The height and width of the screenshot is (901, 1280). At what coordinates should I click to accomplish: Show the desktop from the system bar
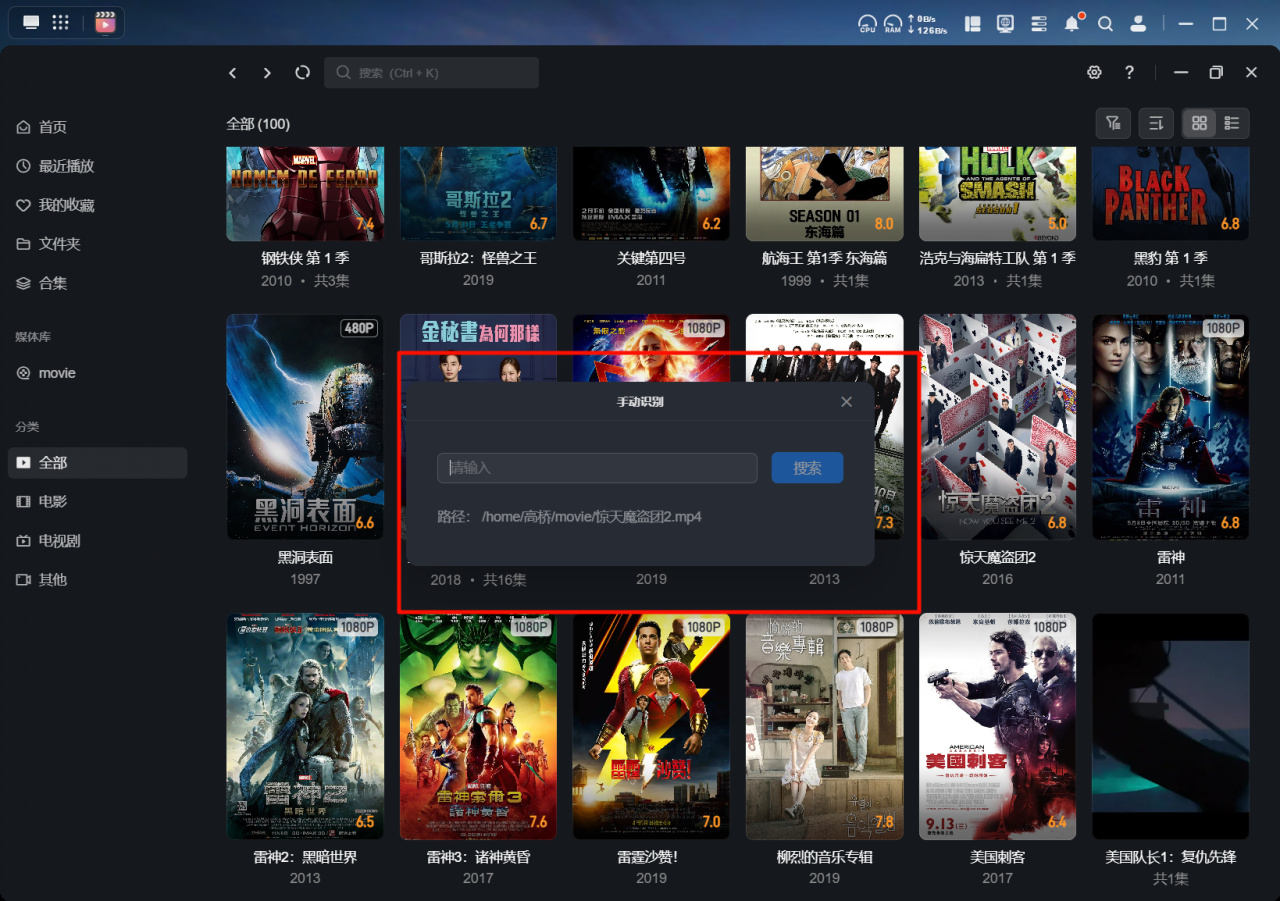[x=31, y=23]
